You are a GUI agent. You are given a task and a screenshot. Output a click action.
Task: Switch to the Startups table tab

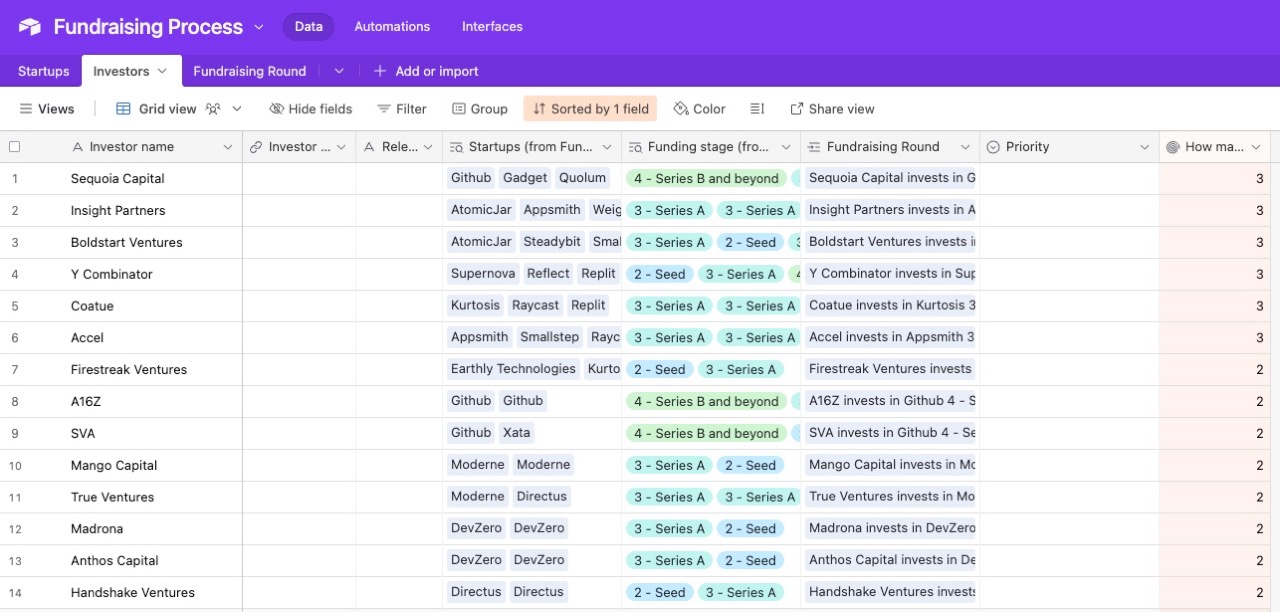point(43,71)
